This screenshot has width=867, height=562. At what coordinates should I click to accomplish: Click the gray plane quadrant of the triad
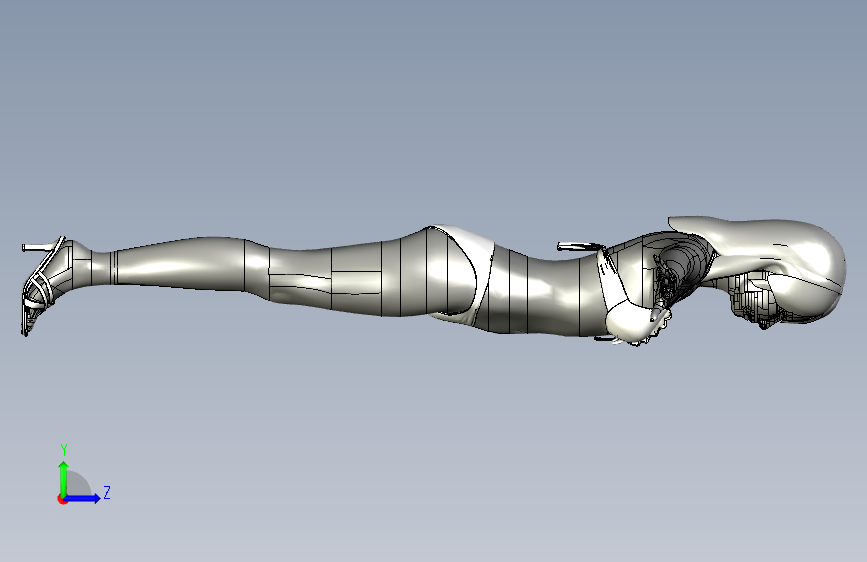click(77, 485)
